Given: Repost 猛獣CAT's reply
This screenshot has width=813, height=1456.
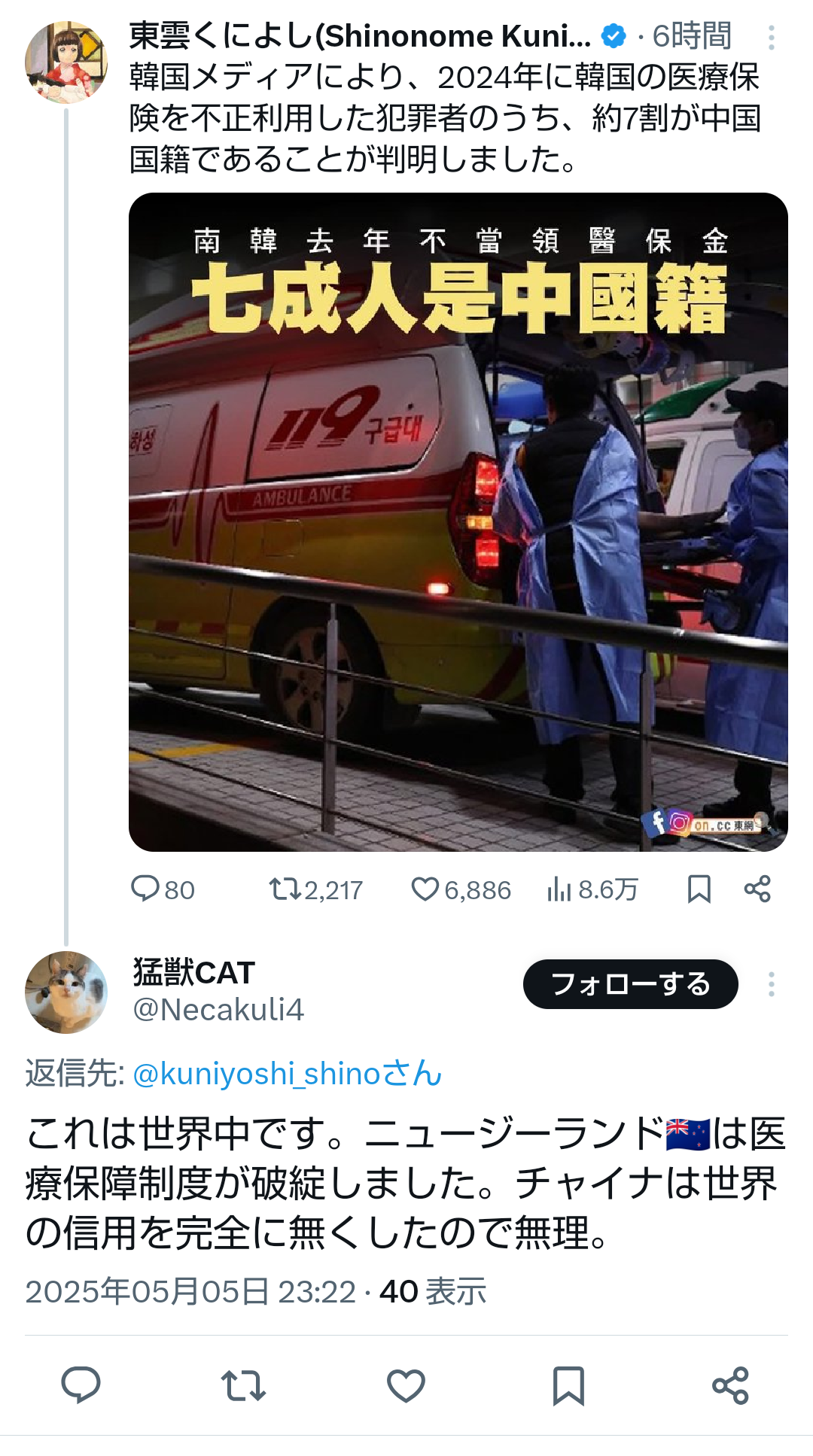Looking at the screenshot, I should pyautogui.click(x=243, y=1385).
